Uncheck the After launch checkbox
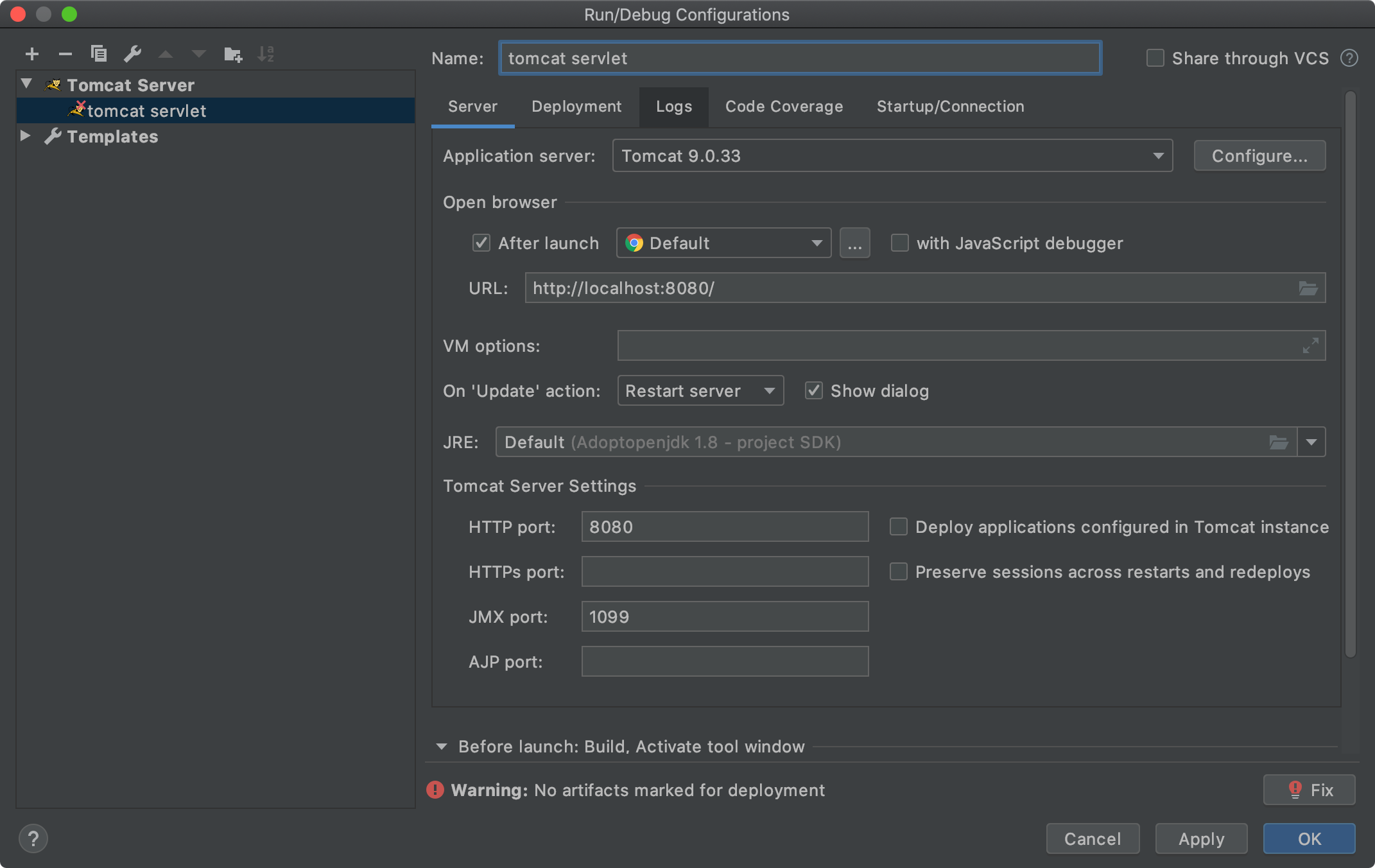The height and width of the screenshot is (868, 1375). tap(481, 243)
